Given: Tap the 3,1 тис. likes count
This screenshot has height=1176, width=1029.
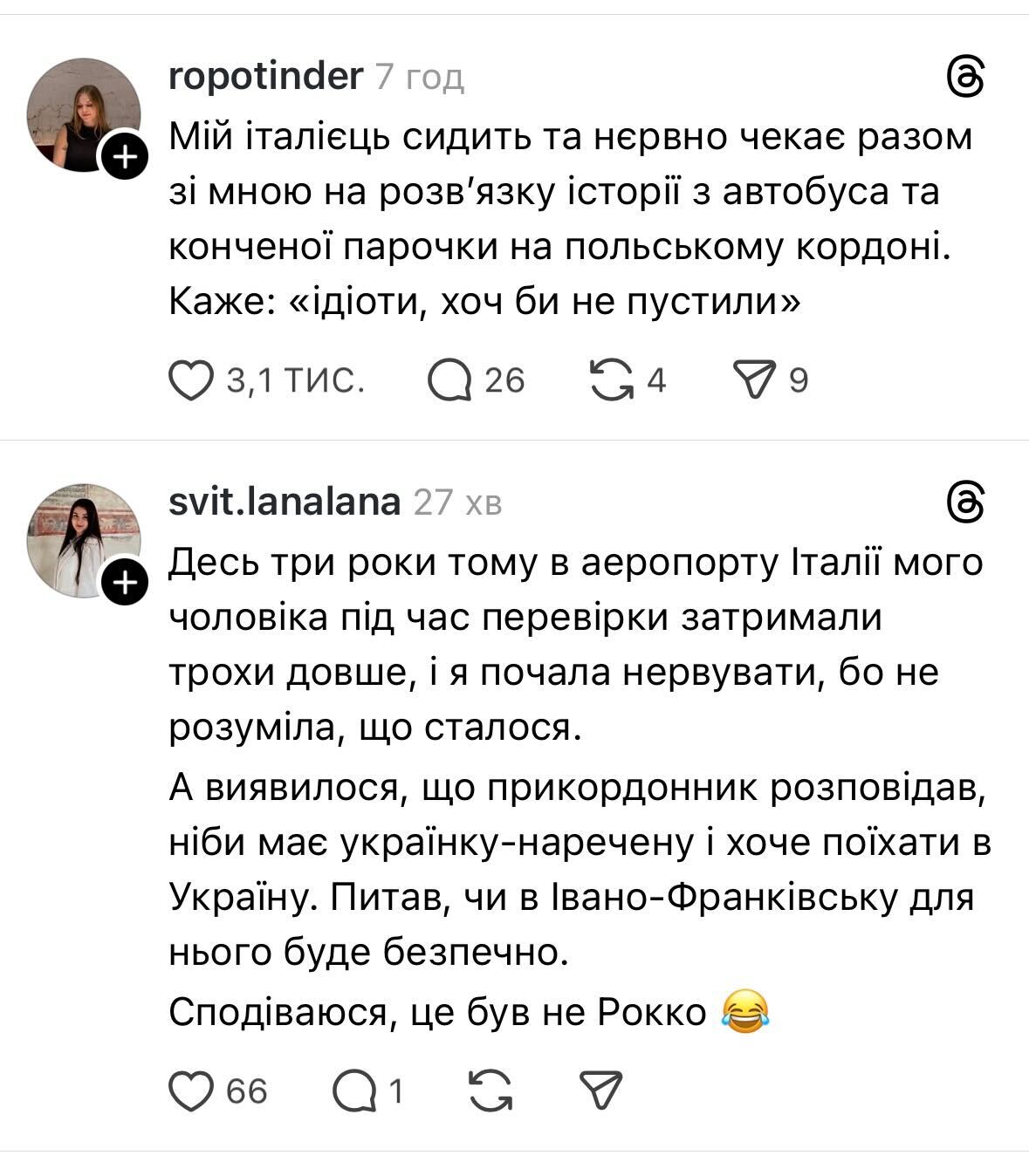Looking at the screenshot, I should pyautogui.click(x=294, y=381).
